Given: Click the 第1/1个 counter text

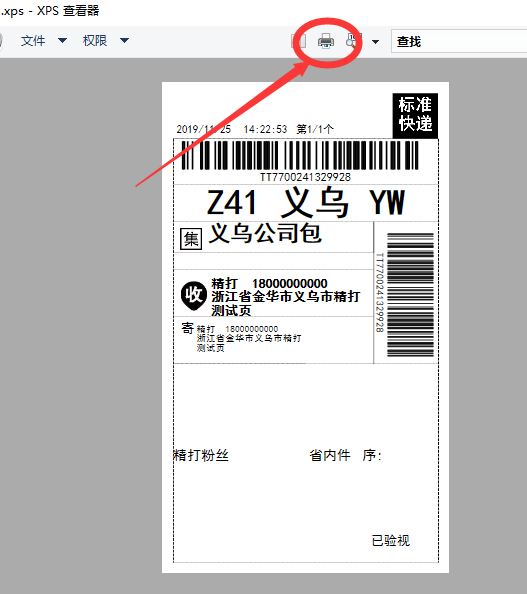Looking at the screenshot, I should (315, 130).
